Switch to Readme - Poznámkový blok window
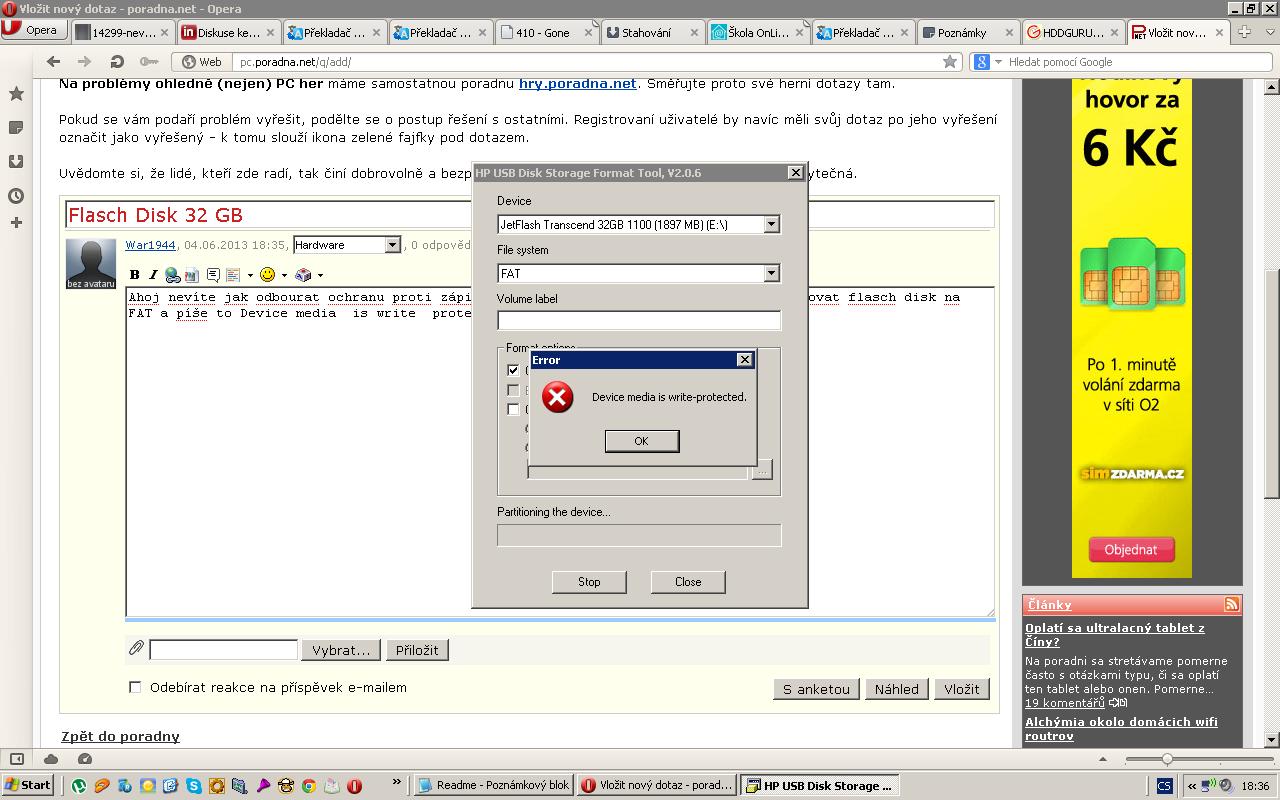Viewport: 1280px width, 800px height. tap(493, 786)
